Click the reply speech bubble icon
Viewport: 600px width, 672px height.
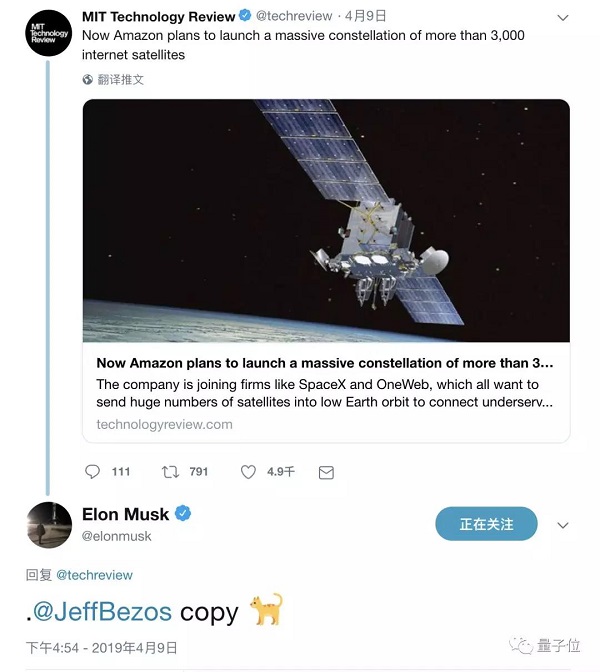(x=93, y=471)
